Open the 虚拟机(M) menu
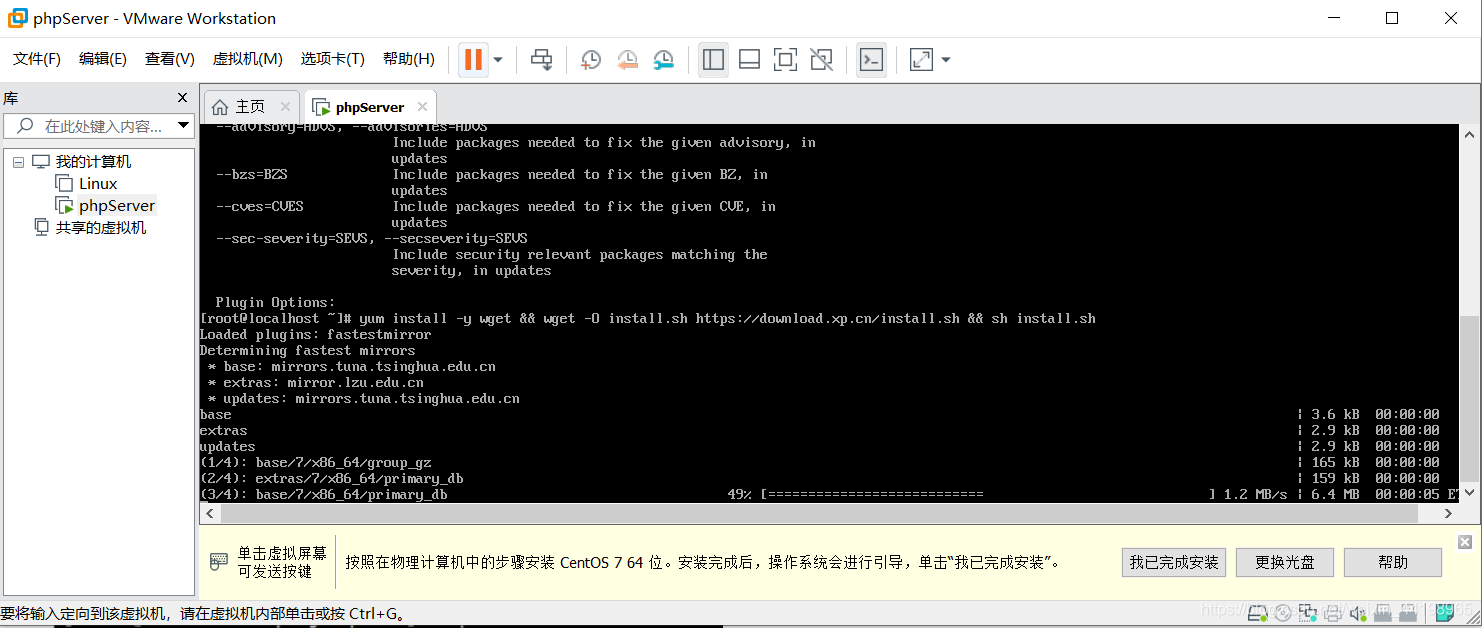The width and height of the screenshot is (1482, 628). click(247, 58)
